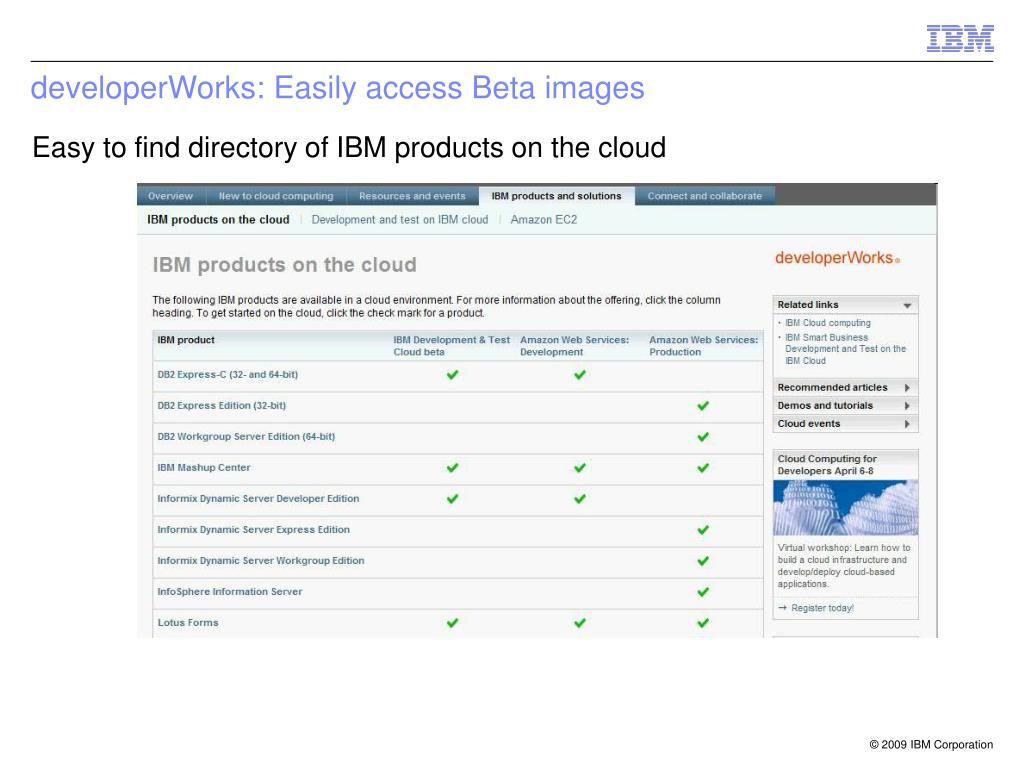1024x768 pixels.
Task: Open the Overview tab
Action: click(170, 196)
